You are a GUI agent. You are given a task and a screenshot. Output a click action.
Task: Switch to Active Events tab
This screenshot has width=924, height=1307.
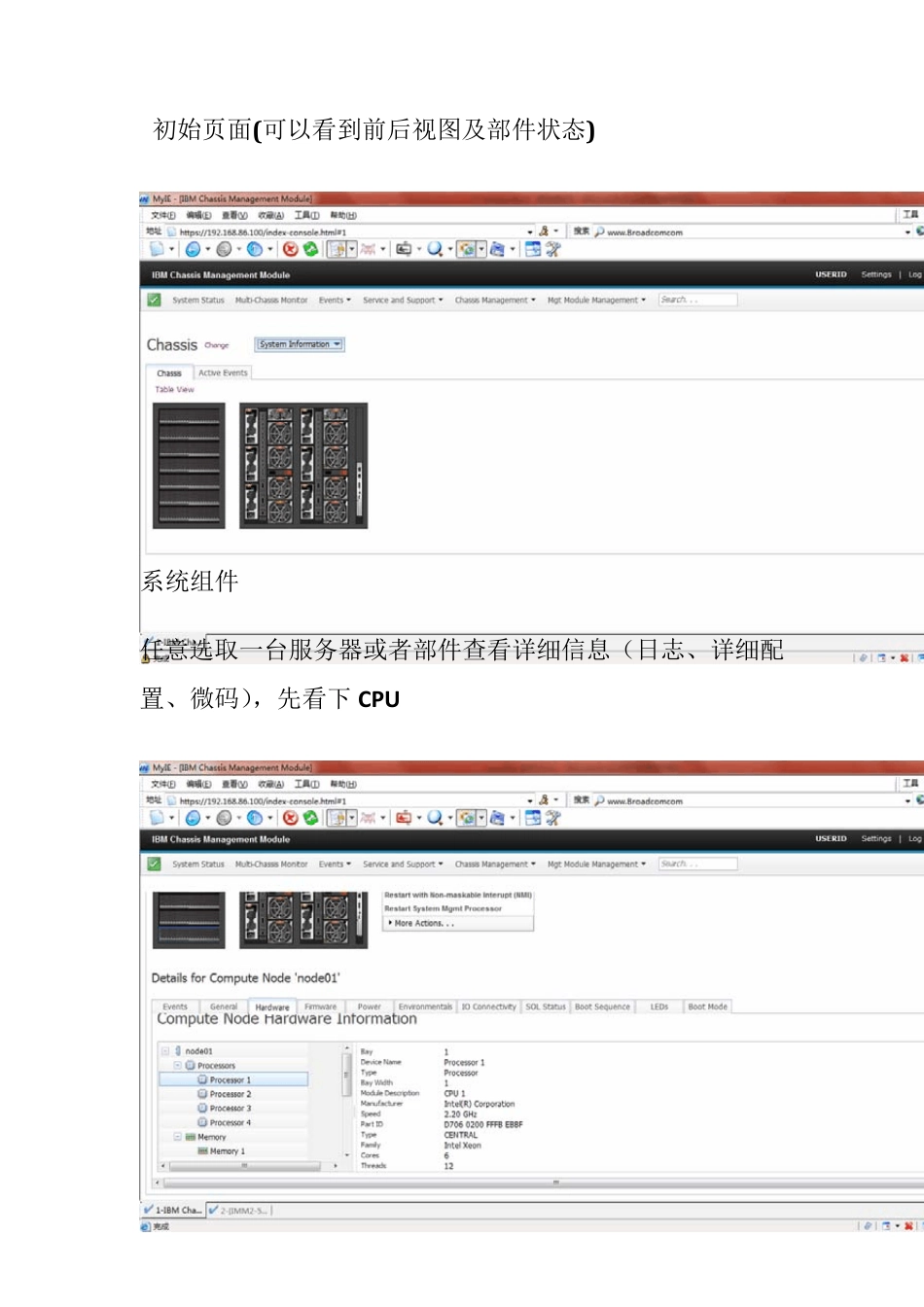(223, 372)
